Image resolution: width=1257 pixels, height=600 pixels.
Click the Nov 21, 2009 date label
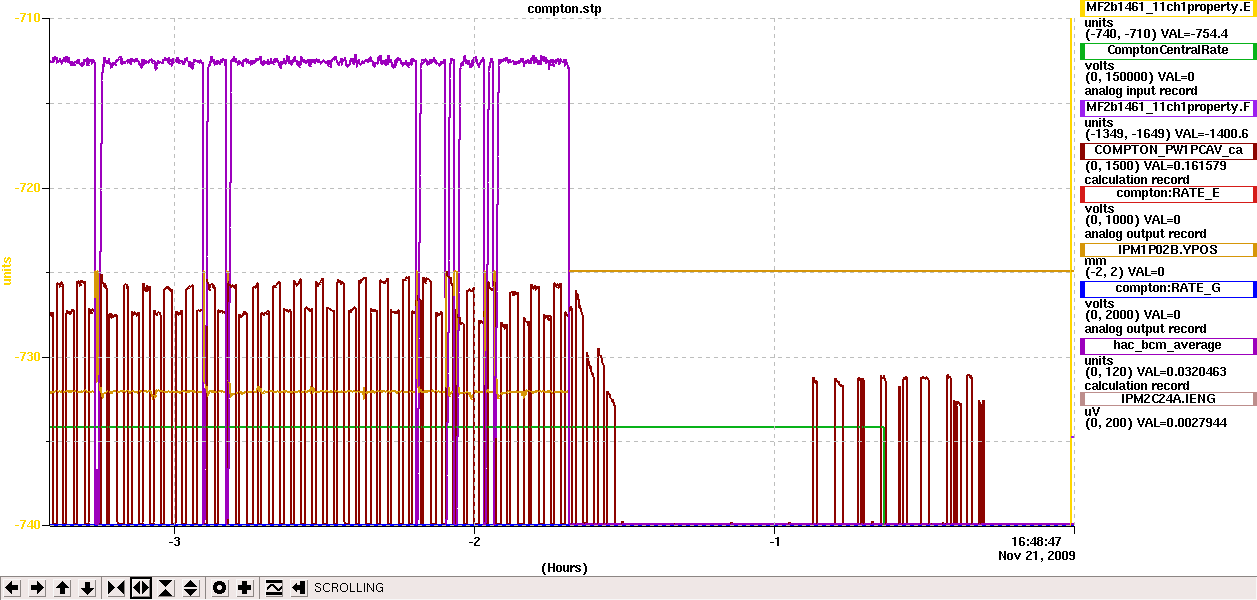coord(1037,555)
